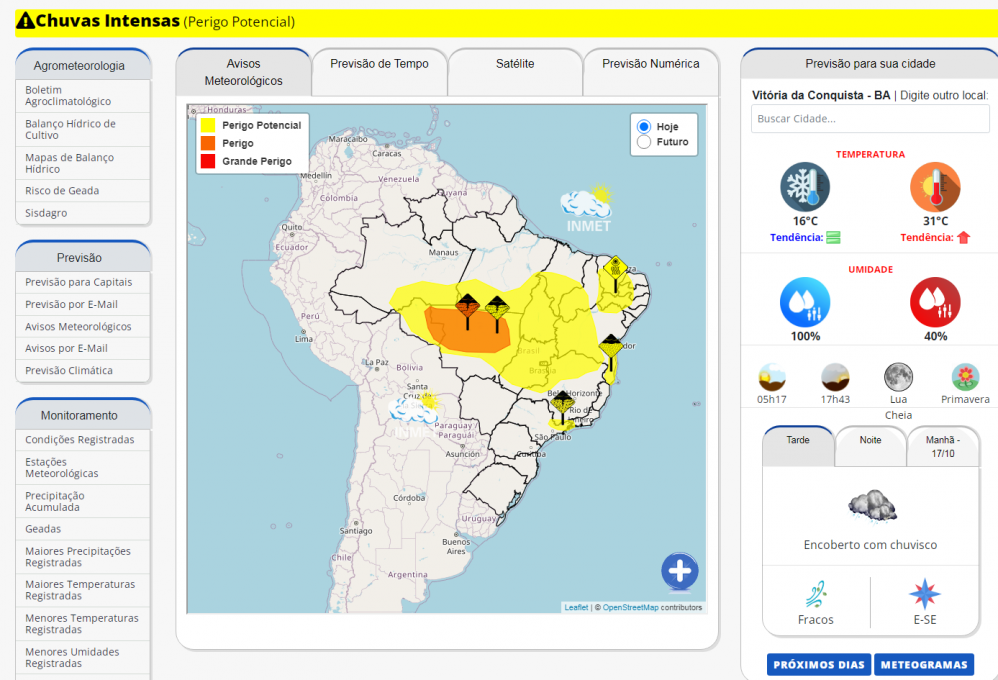Select the Hoje radio button
The height and width of the screenshot is (680, 998).
click(x=644, y=127)
